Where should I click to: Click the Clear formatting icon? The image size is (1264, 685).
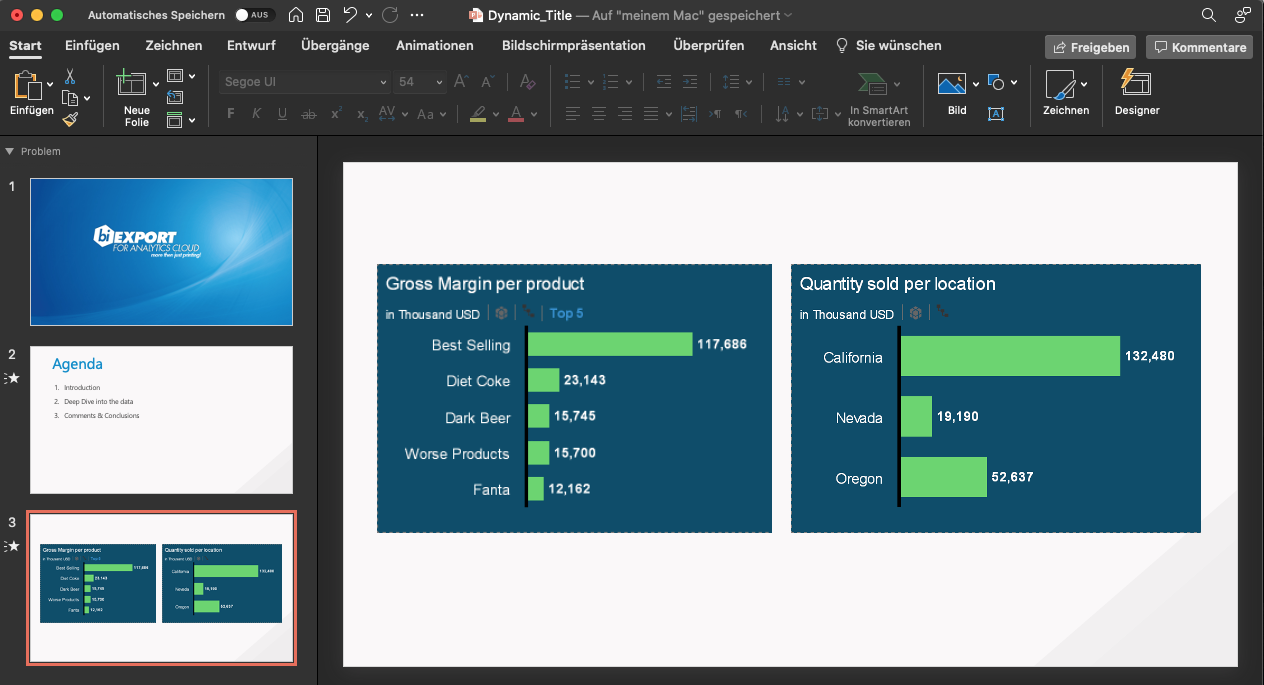528,82
